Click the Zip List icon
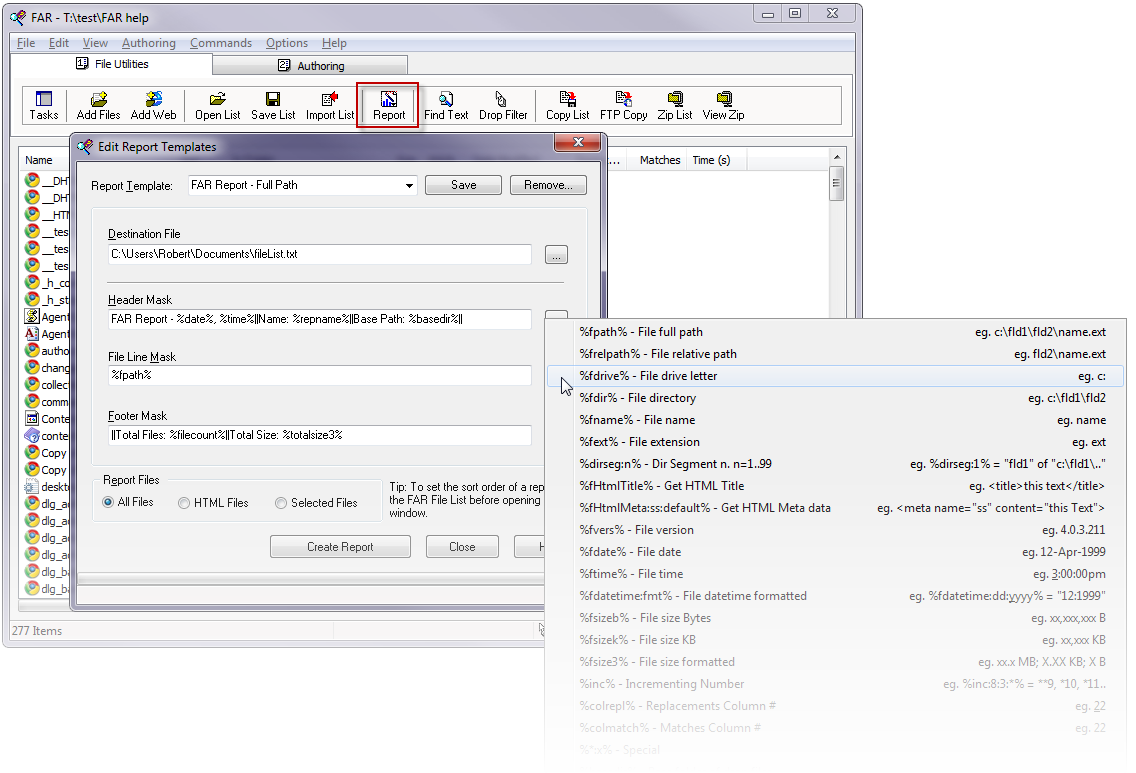1136x773 pixels. (x=675, y=105)
